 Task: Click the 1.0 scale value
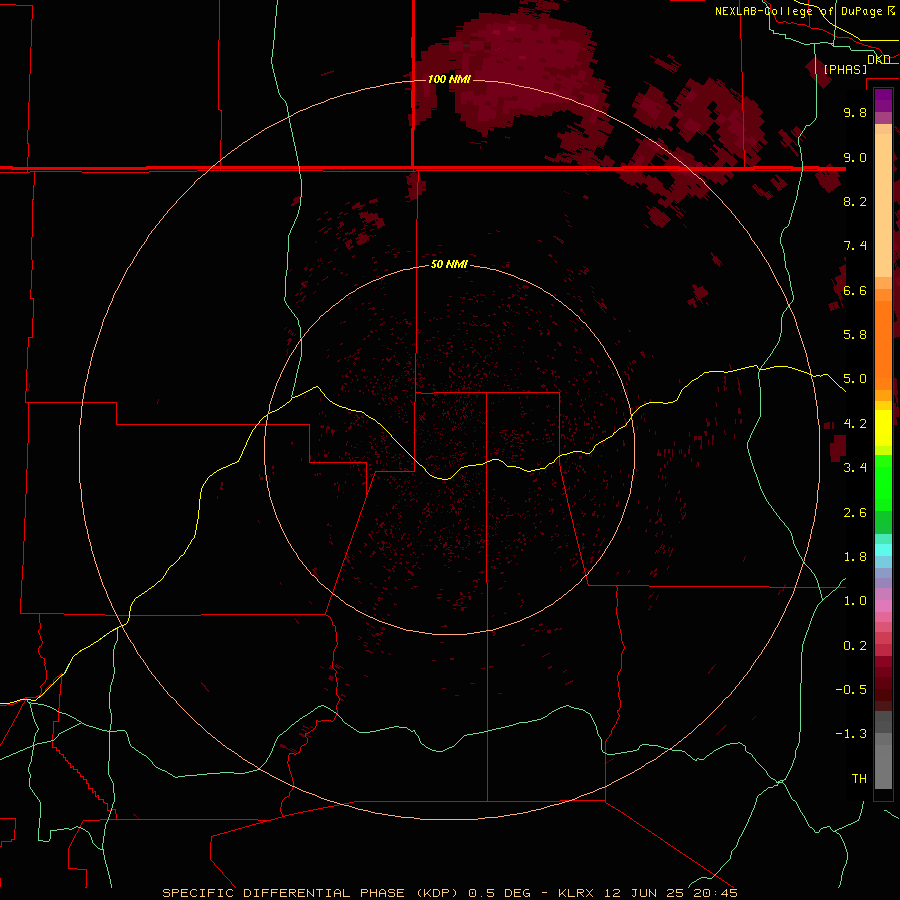click(855, 601)
